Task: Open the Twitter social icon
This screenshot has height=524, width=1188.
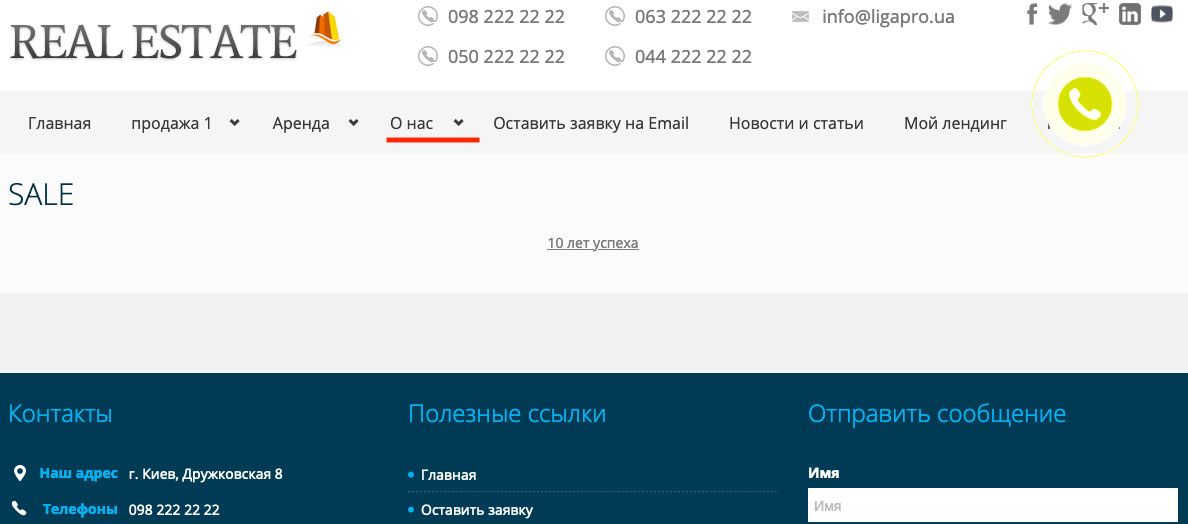Action: [1060, 15]
